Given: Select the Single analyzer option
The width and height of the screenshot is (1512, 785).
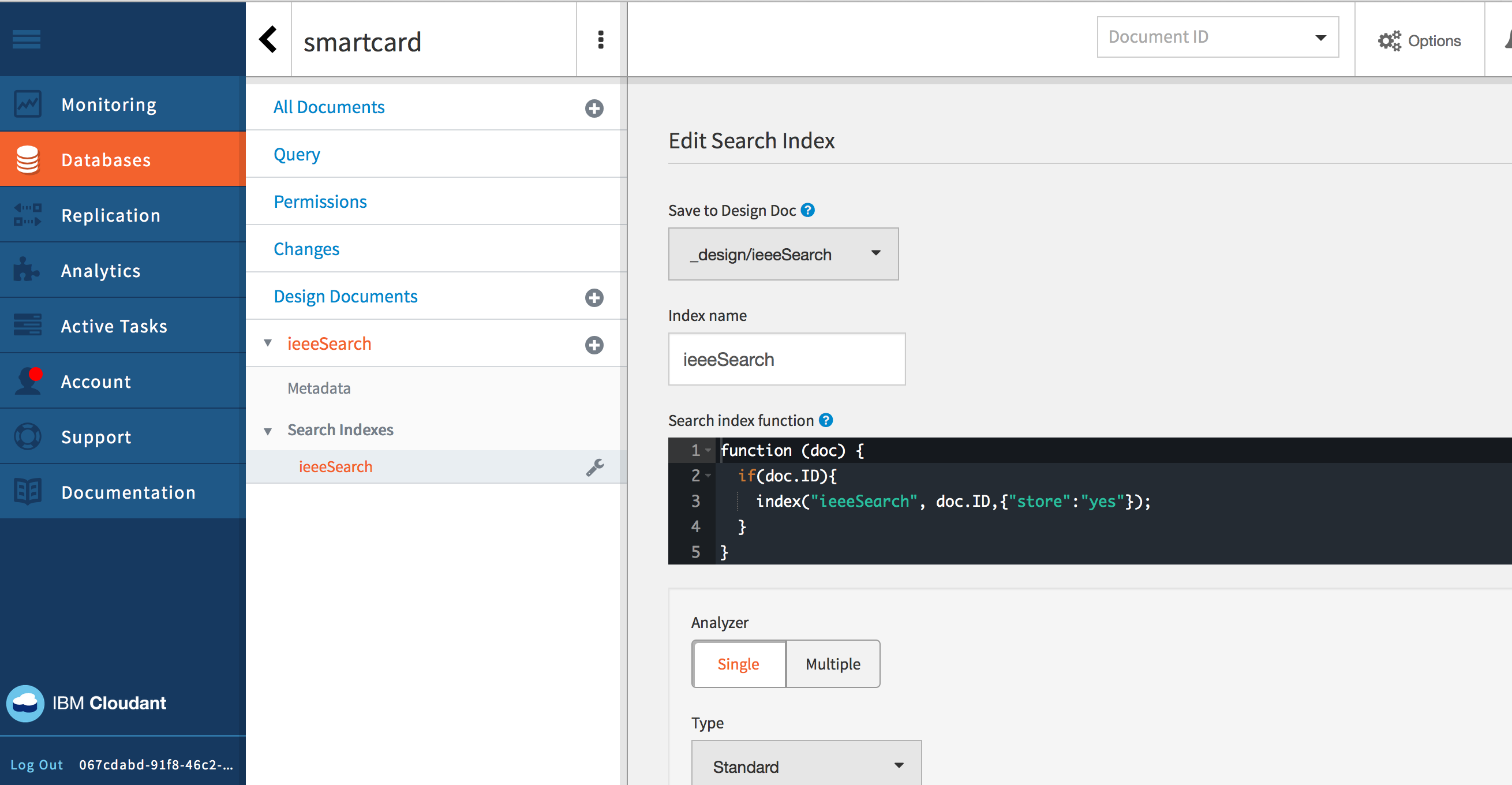Looking at the screenshot, I should pyautogui.click(x=738, y=664).
